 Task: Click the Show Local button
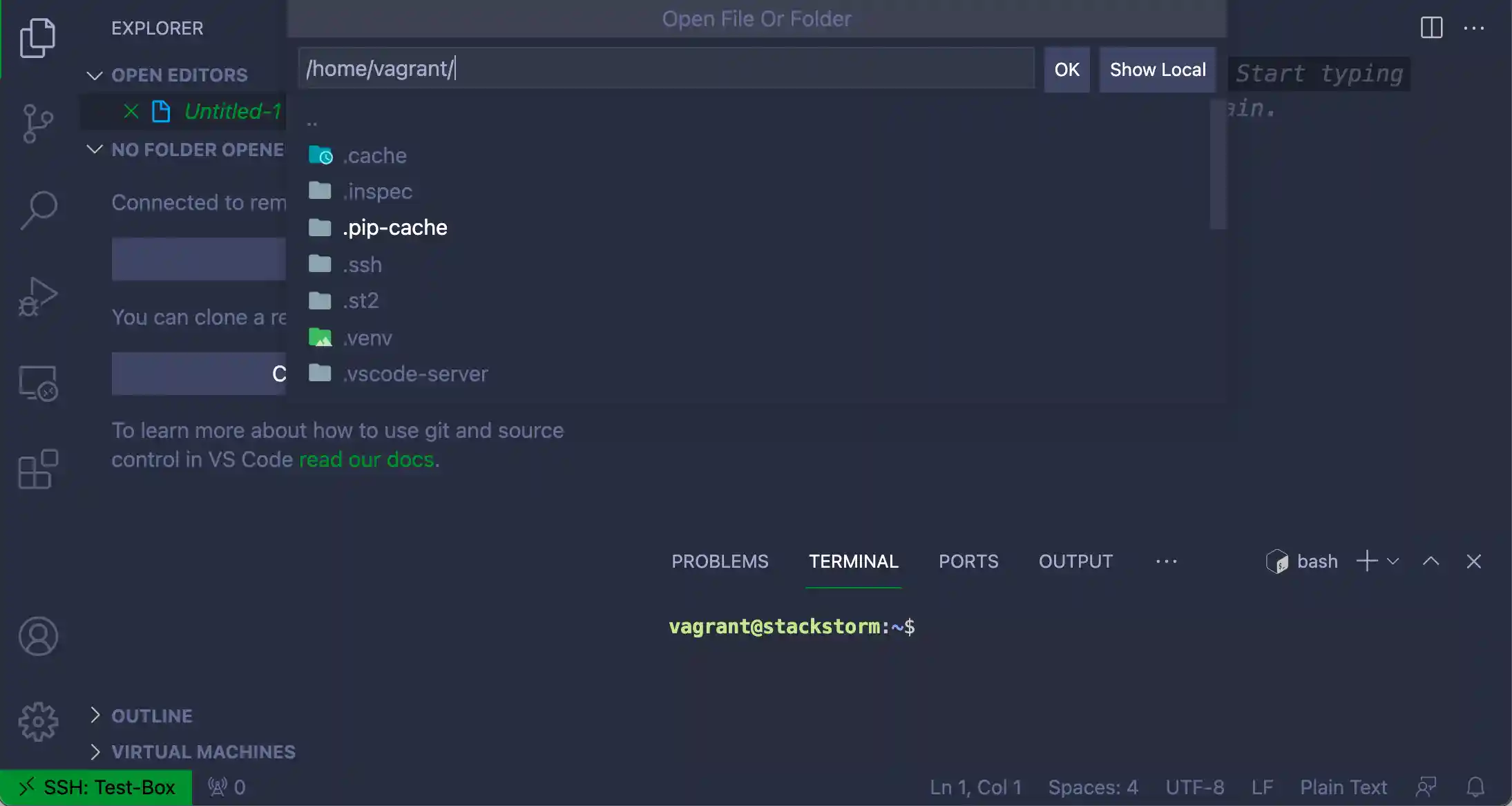[x=1157, y=69]
